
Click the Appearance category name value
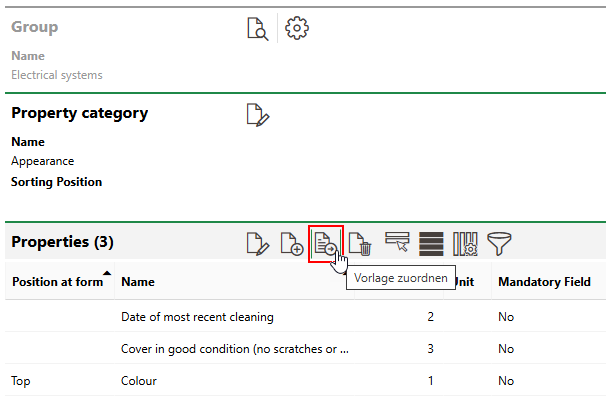(x=42, y=160)
